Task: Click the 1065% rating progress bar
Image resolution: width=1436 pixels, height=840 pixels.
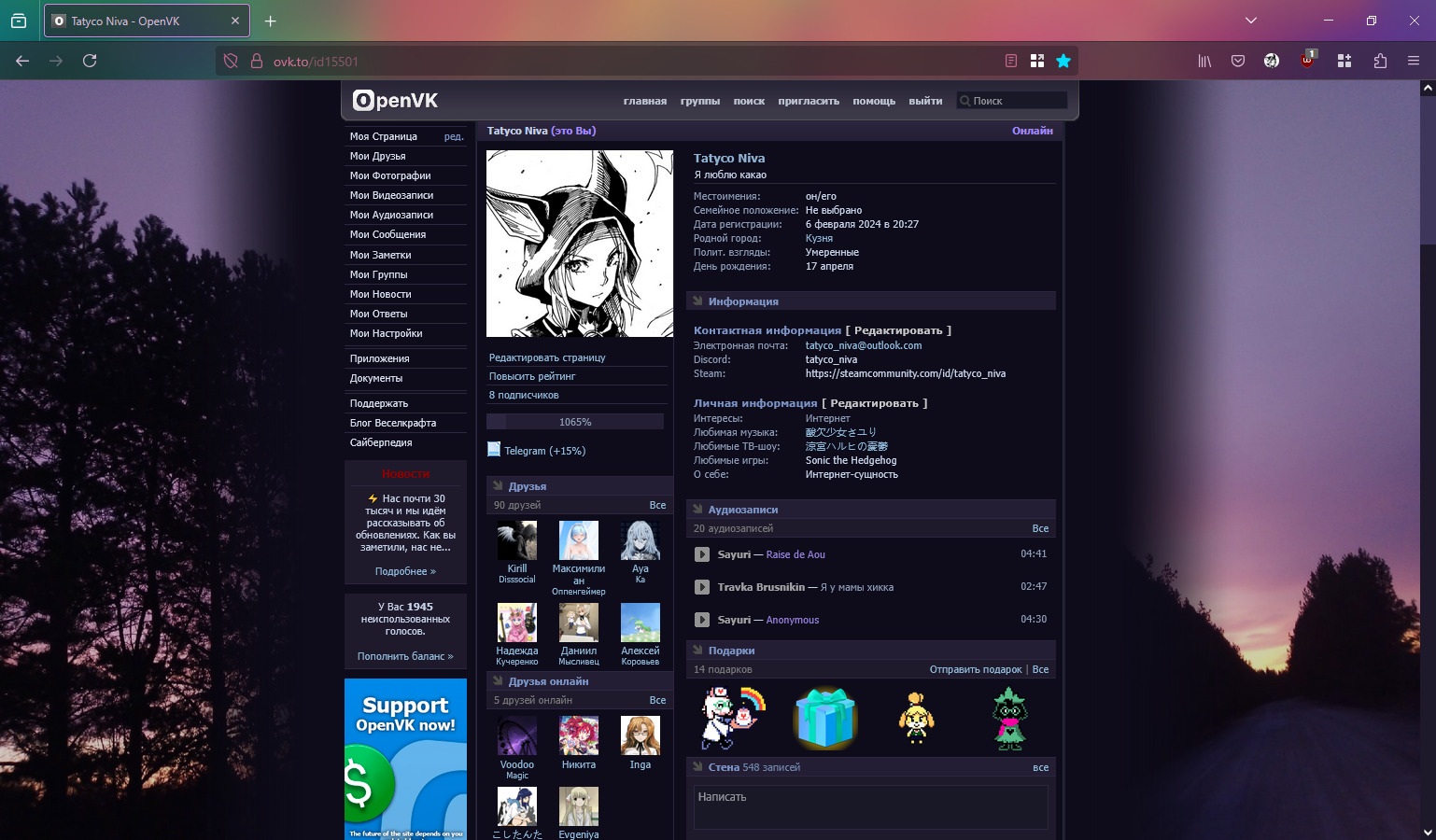Action: coord(575,422)
